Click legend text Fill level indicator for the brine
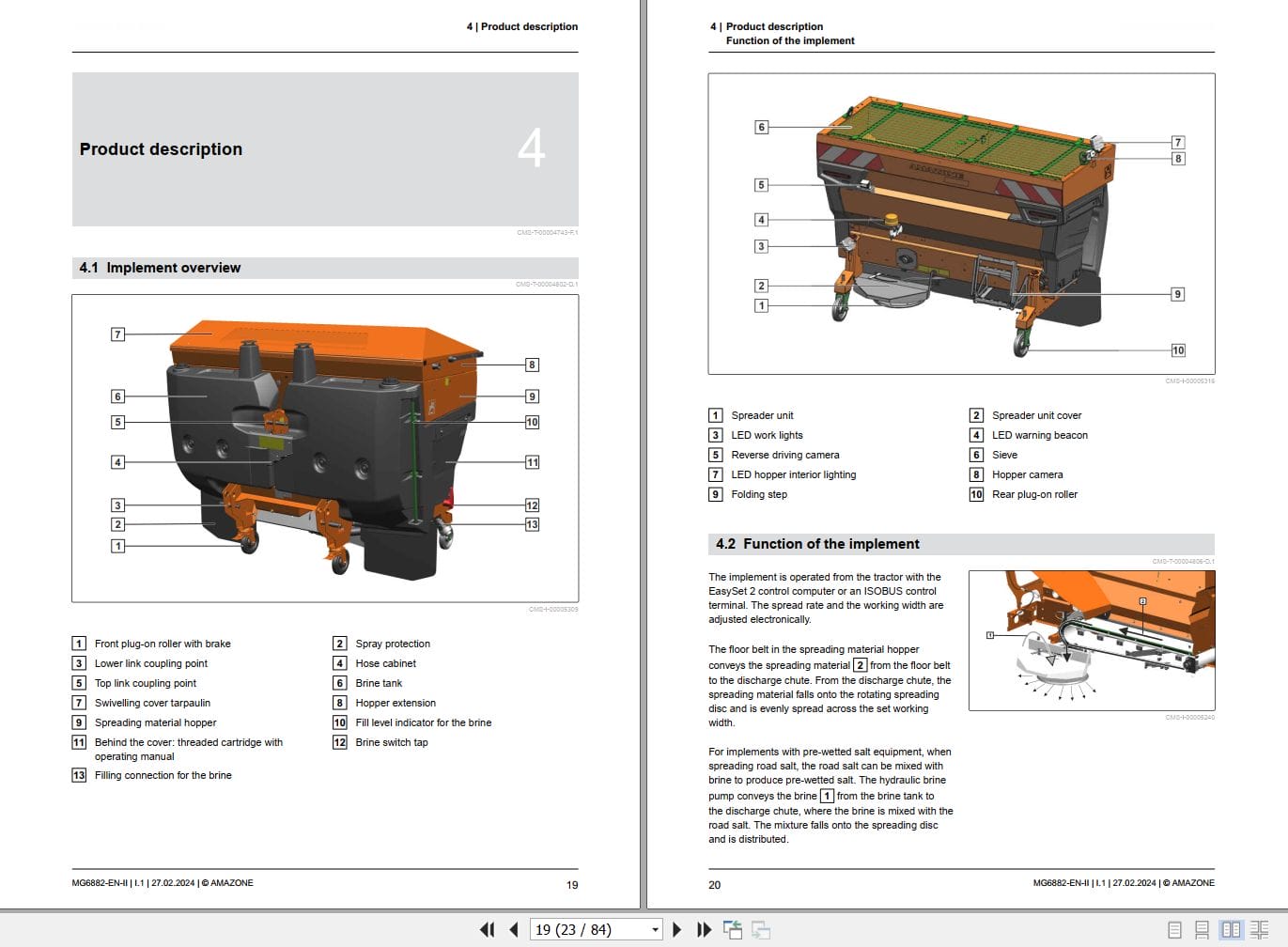 (x=424, y=722)
